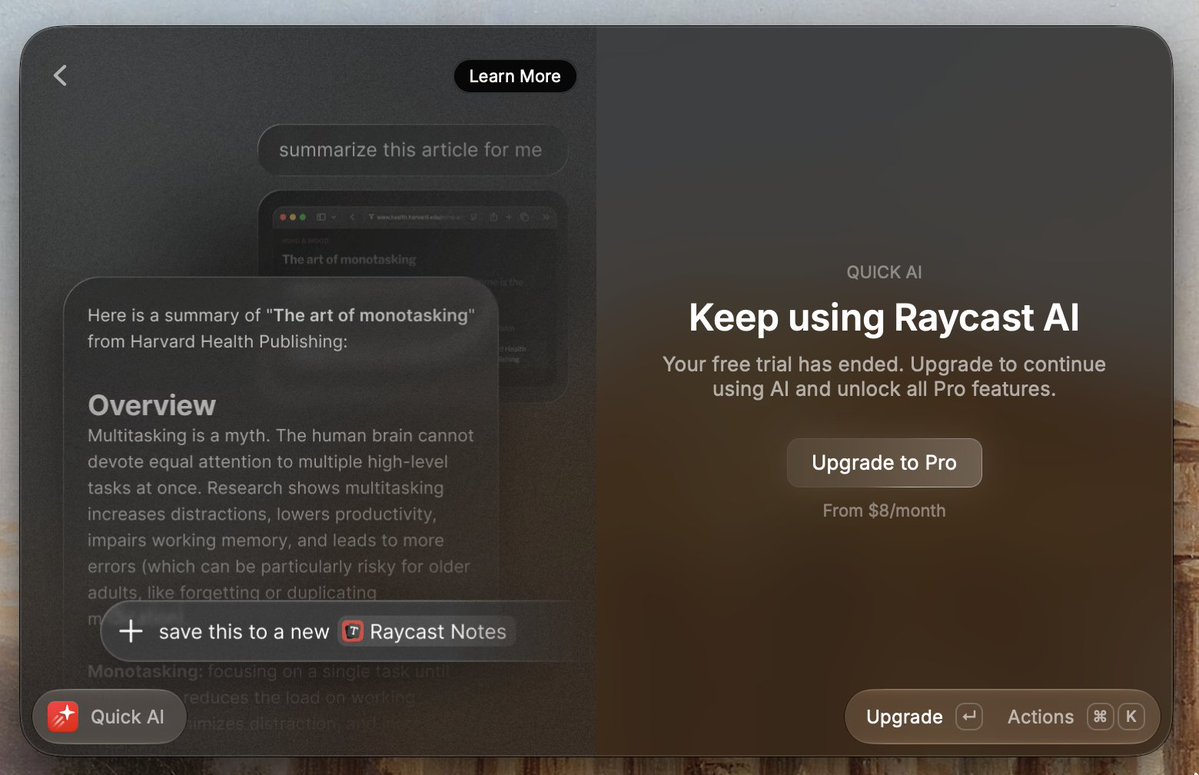1199x775 pixels.
Task: Click the 'Keep using Raycast AI' heading
Action: 884,317
